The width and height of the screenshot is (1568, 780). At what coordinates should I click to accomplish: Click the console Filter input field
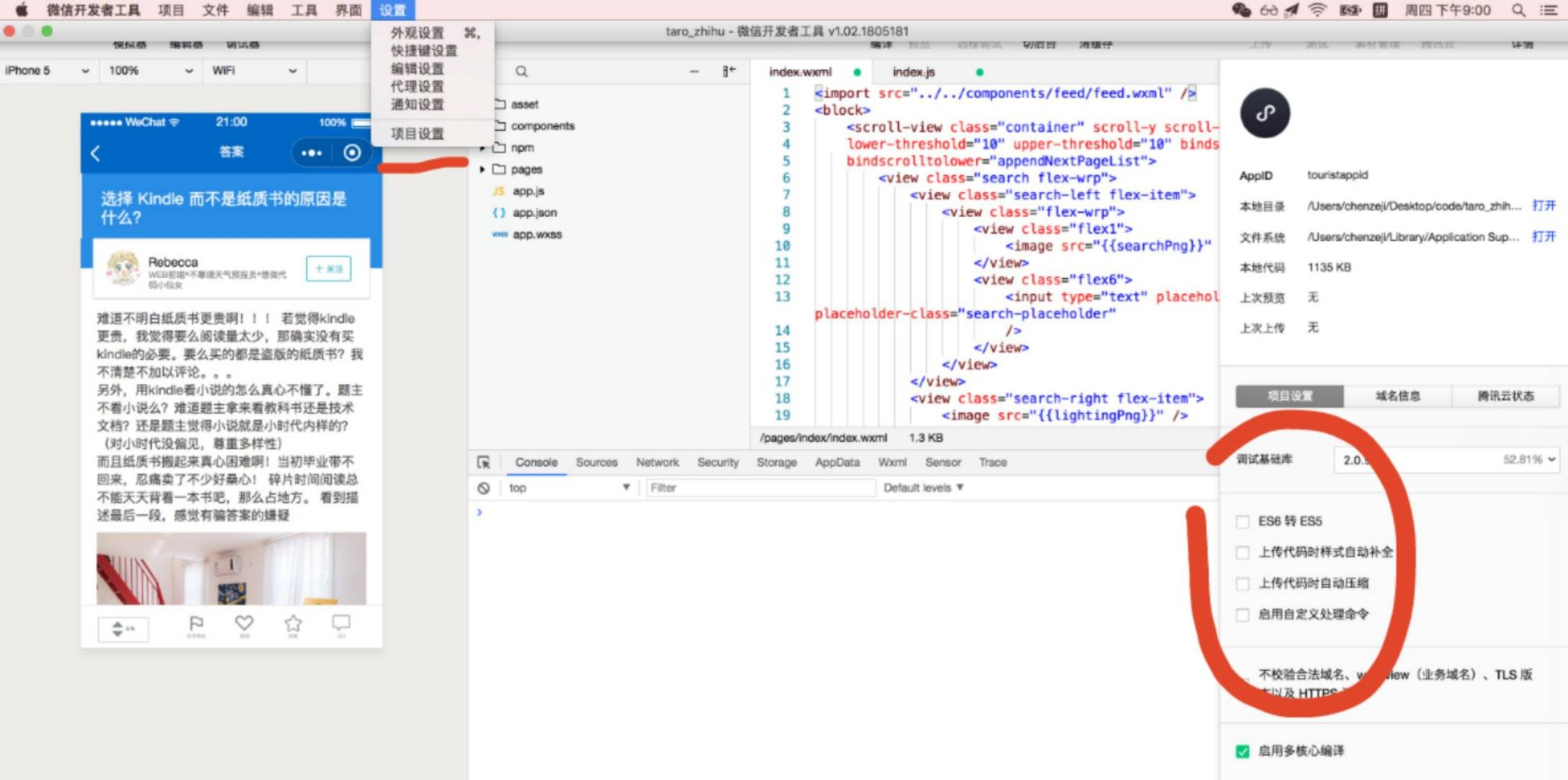click(x=759, y=488)
